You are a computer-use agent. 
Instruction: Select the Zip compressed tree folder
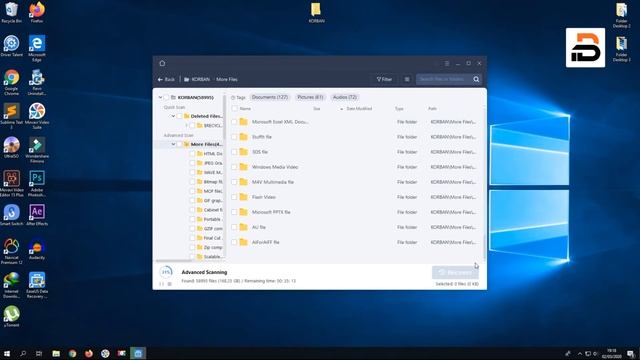coord(209,248)
